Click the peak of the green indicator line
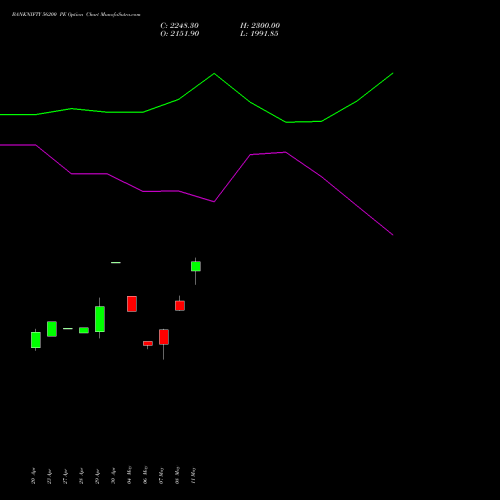 coord(214,73)
